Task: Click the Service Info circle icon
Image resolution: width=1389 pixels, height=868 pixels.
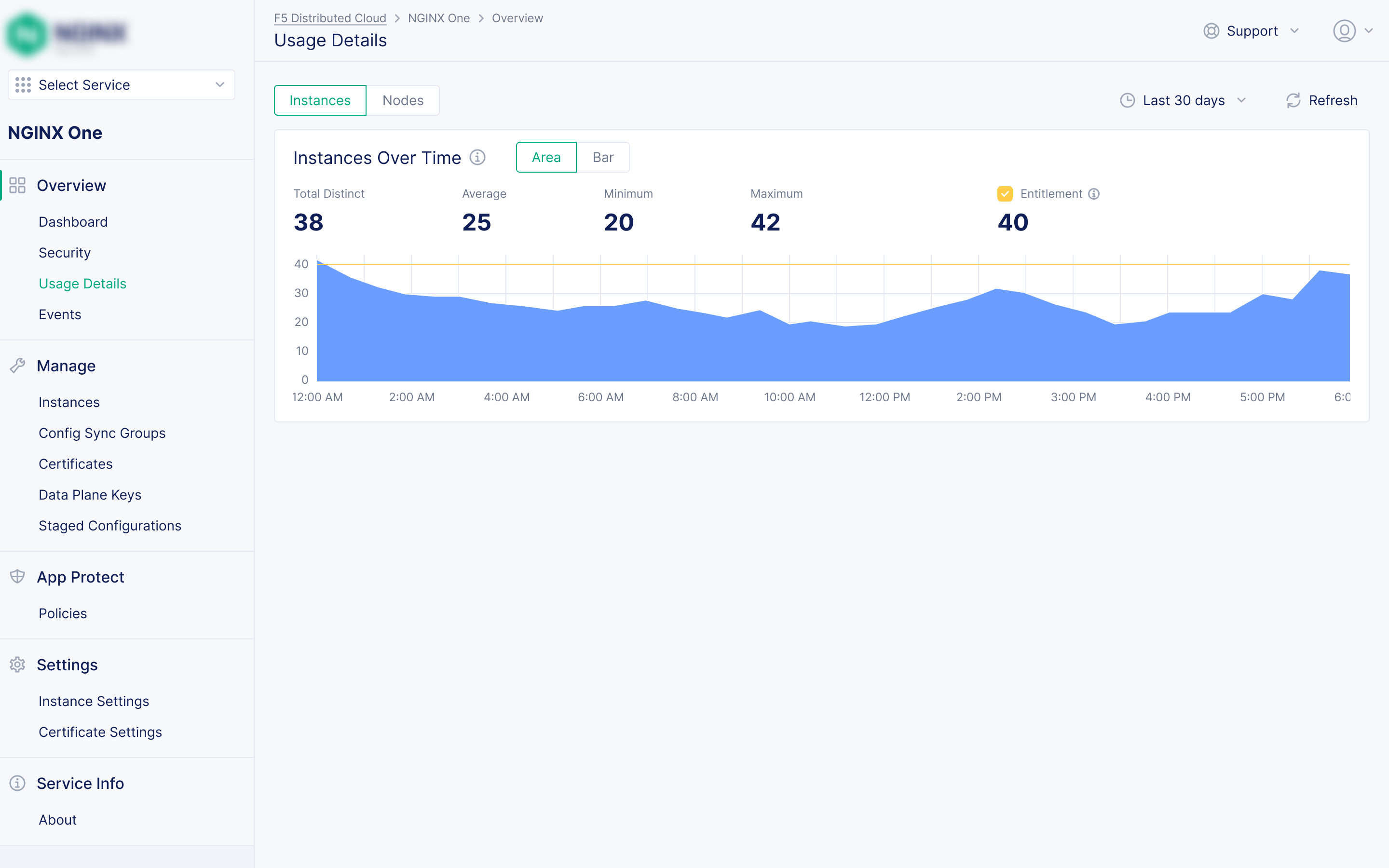Action: [x=17, y=783]
